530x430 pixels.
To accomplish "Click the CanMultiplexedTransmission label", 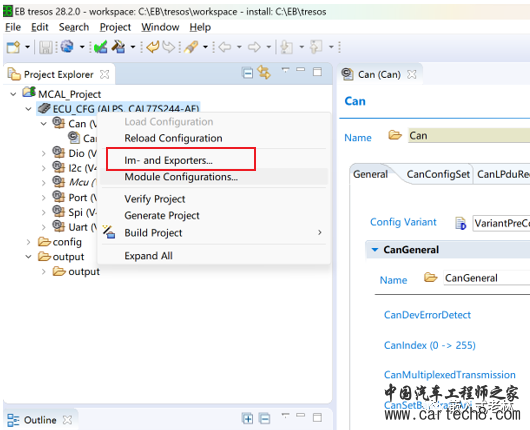I will click(x=450, y=375).
